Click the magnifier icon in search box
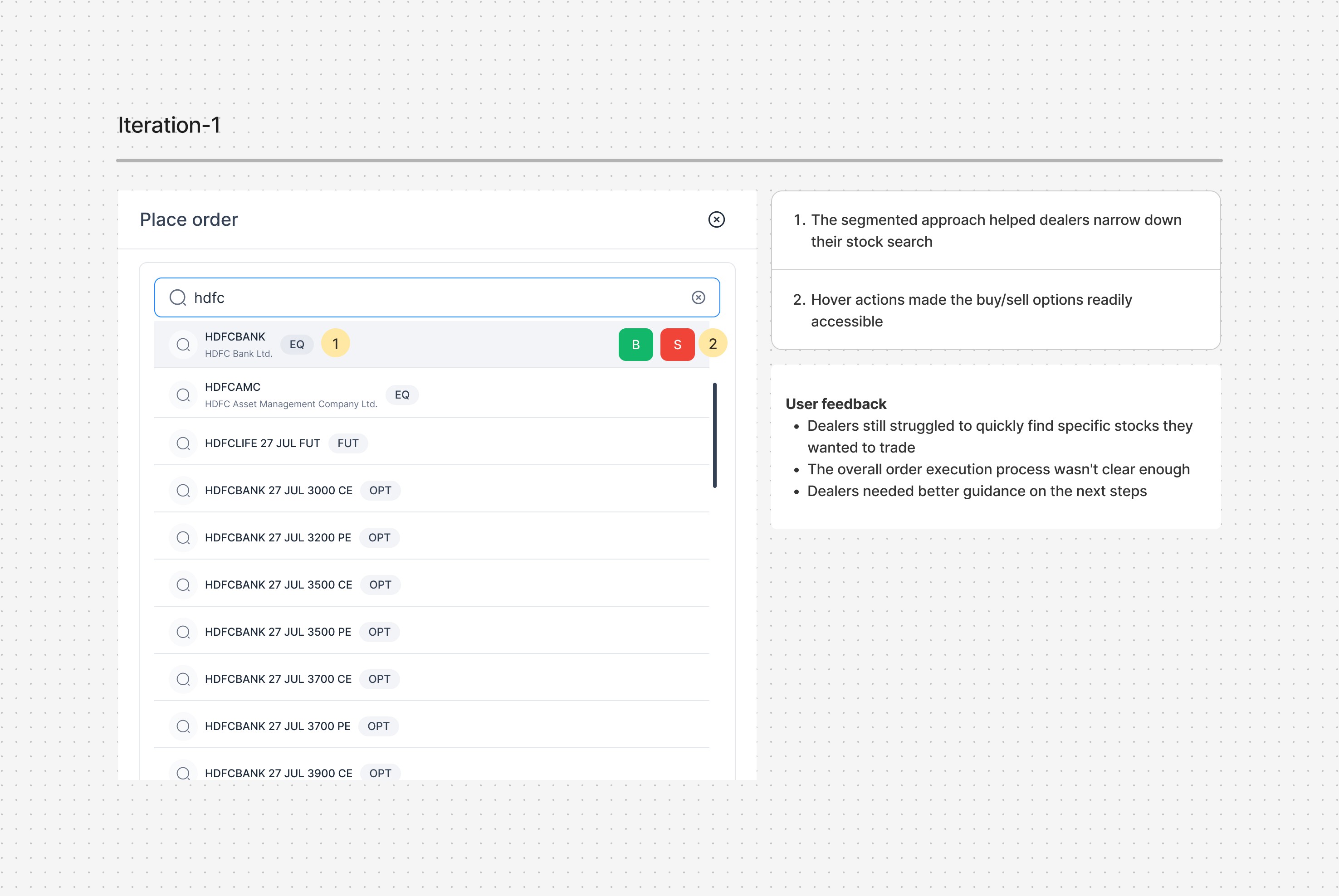 click(x=178, y=297)
